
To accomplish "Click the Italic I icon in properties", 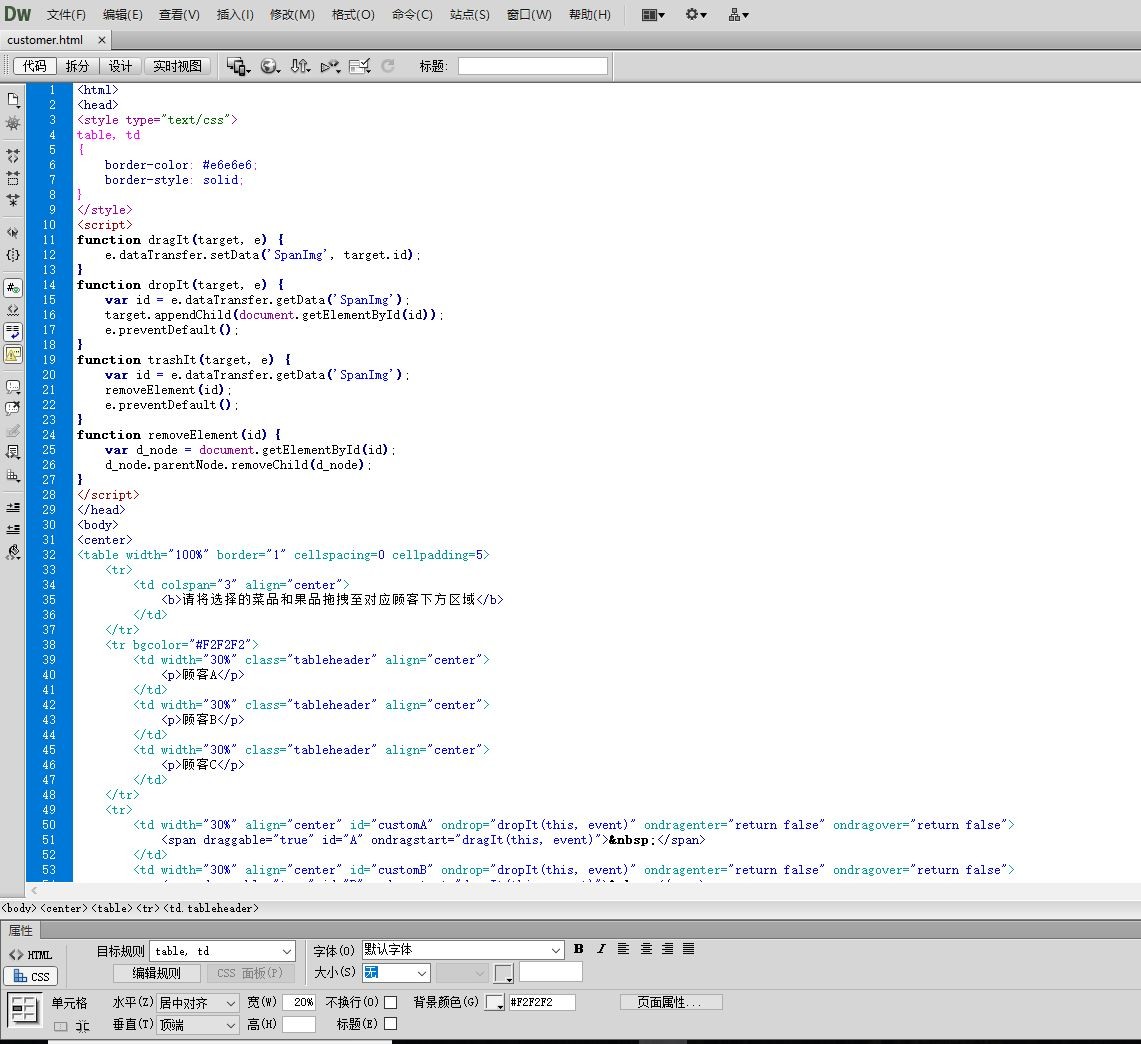I will [601, 949].
